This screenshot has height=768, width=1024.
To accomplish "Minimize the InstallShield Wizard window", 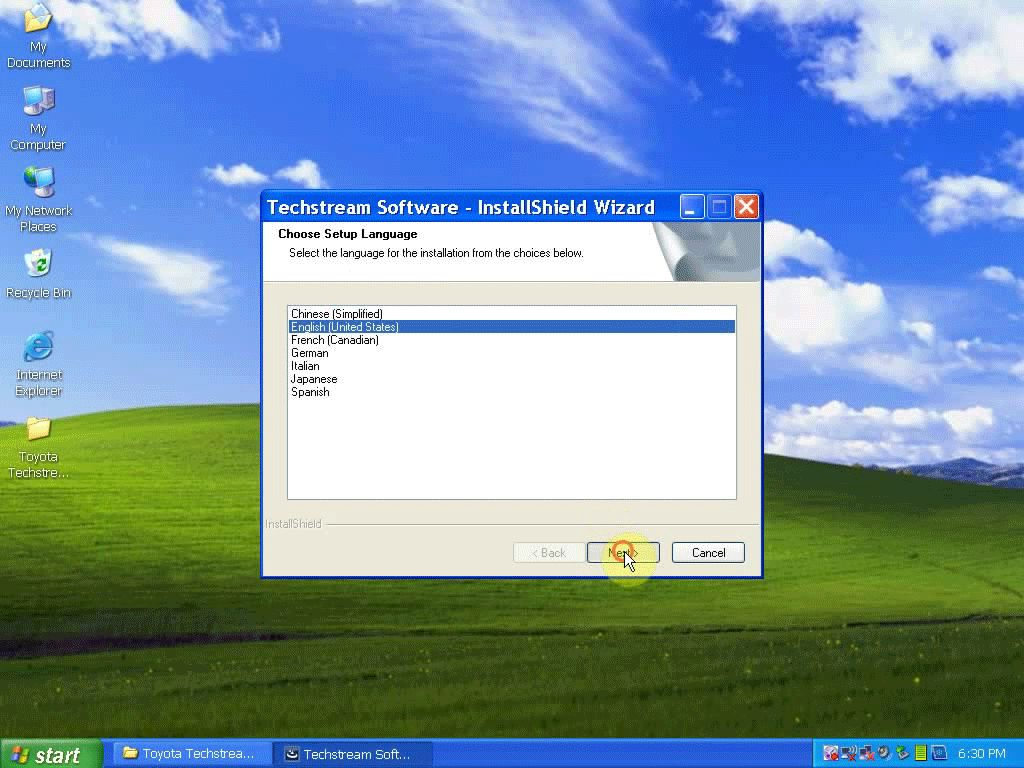I will [692, 207].
